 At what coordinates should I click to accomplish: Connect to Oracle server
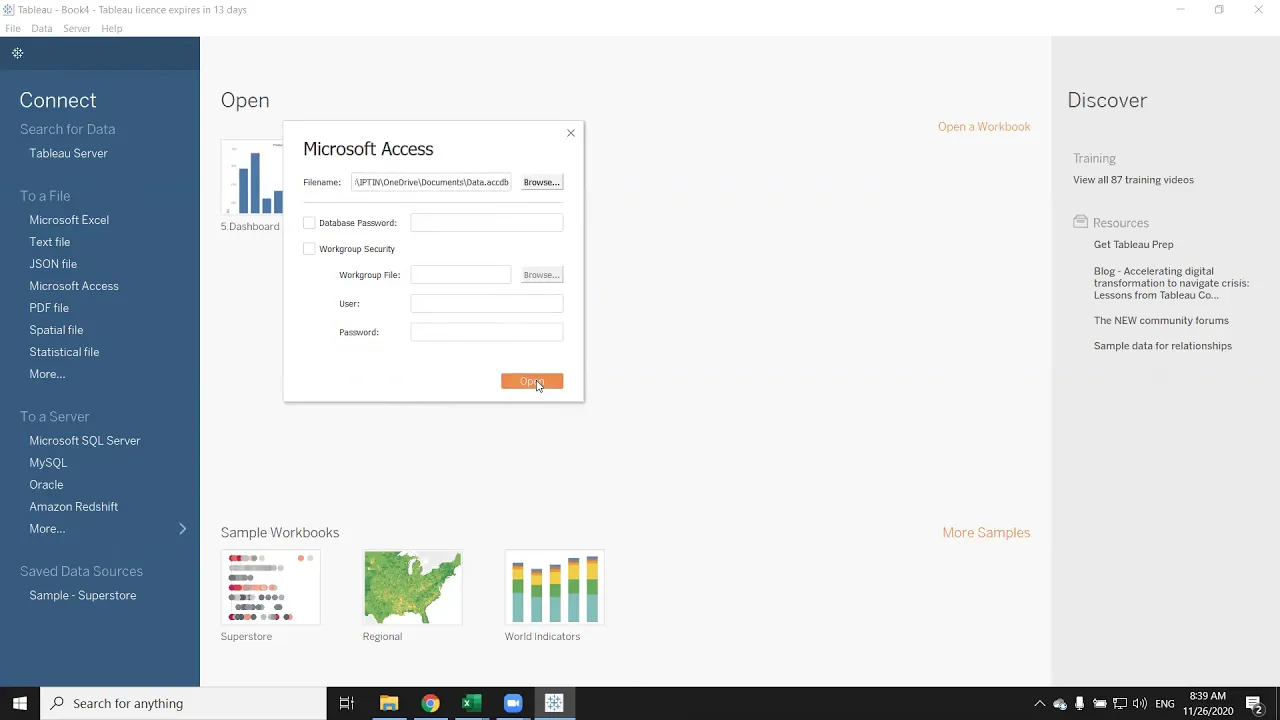pos(46,485)
